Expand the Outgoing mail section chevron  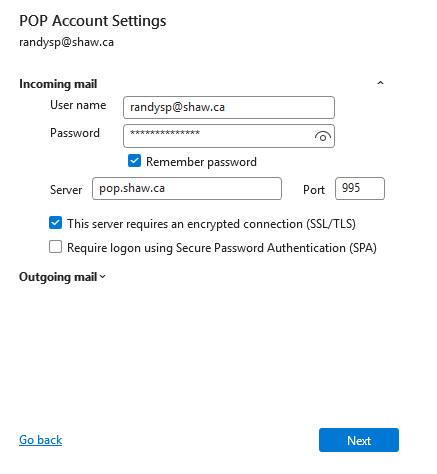coord(103,277)
